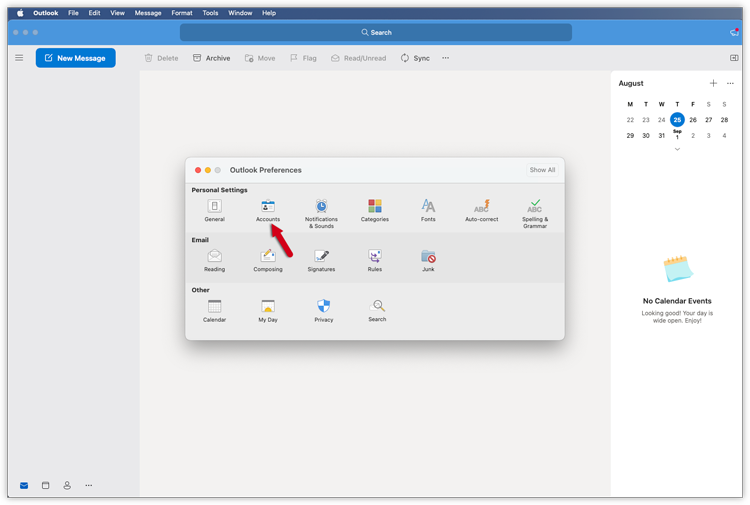
Task: Open Junk email preferences
Action: [428, 258]
